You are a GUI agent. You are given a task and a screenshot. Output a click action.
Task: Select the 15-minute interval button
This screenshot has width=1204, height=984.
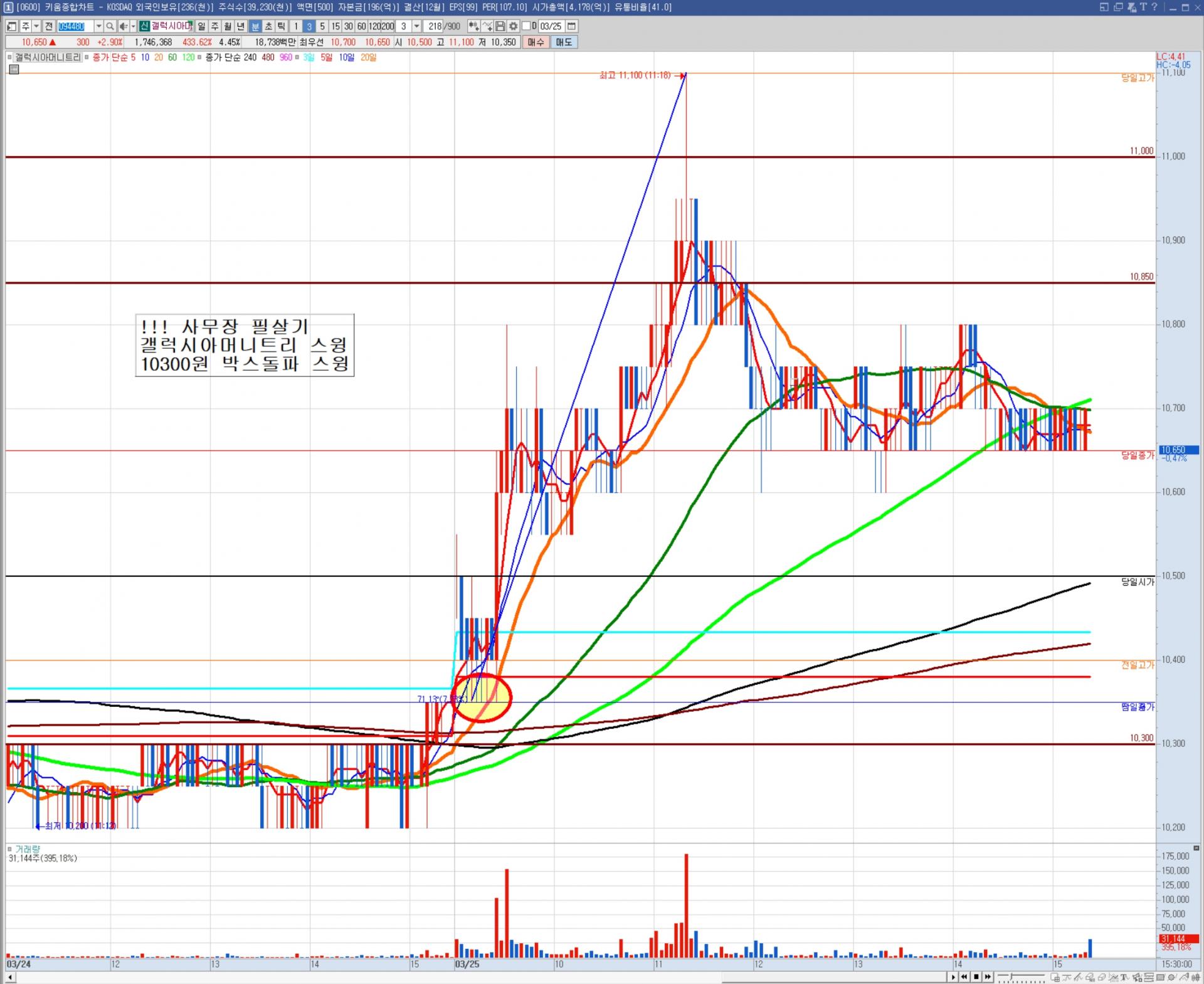coord(335,26)
